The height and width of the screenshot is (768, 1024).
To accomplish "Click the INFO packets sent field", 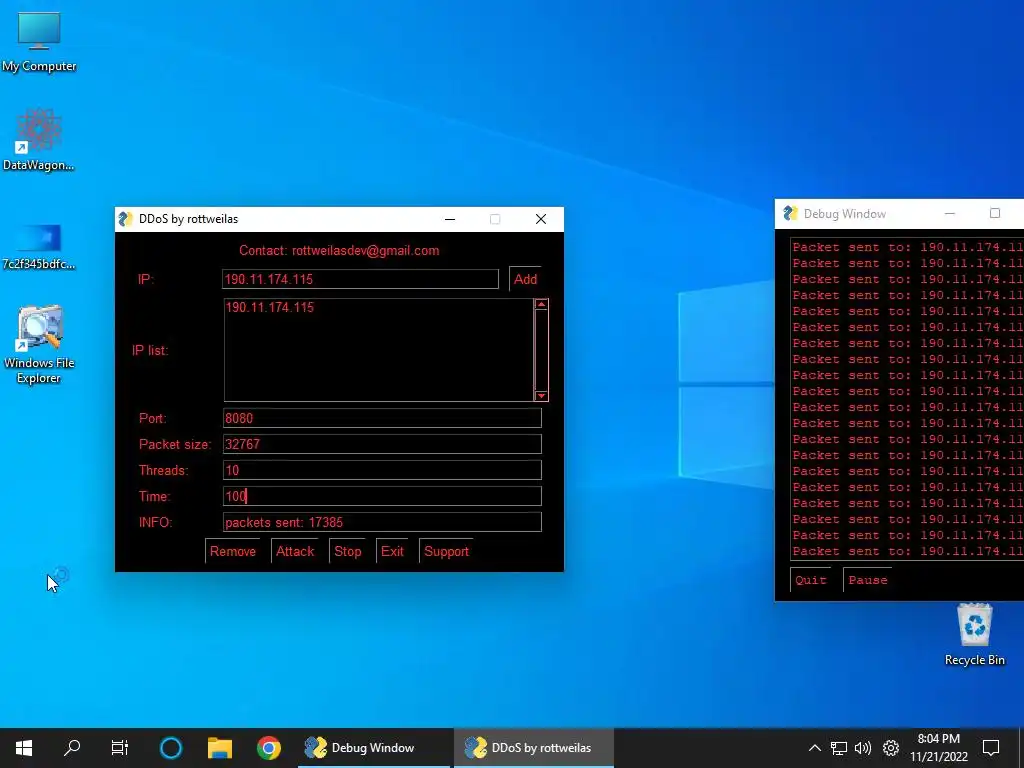I will click(382, 522).
